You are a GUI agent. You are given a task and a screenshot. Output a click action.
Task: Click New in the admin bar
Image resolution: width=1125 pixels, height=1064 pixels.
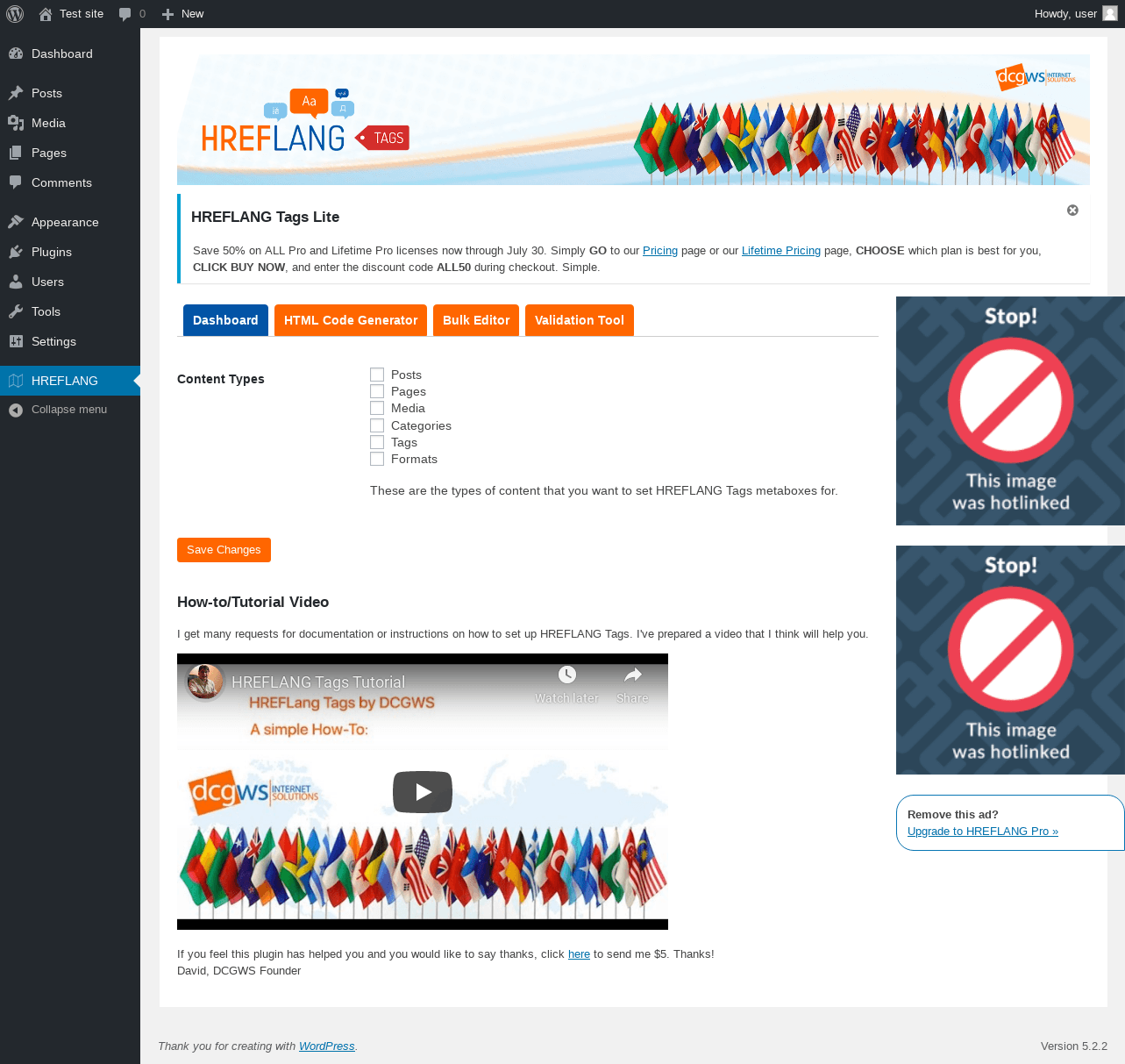(x=192, y=14)
